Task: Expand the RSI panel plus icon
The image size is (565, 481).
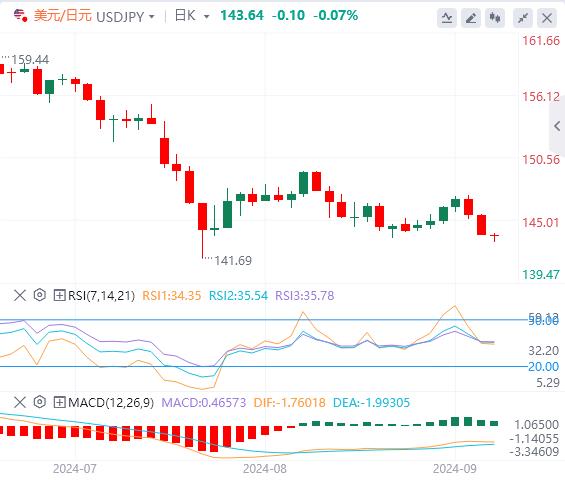Action: (59, 295)
